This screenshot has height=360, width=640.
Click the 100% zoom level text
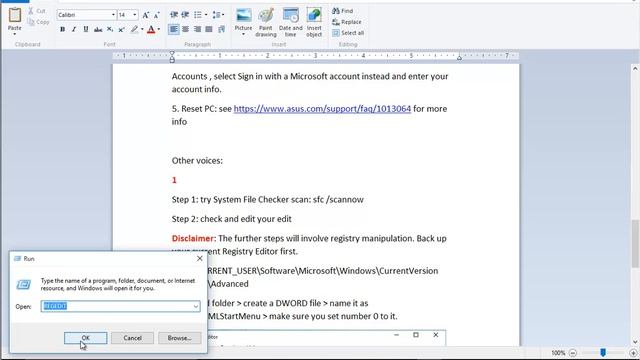pyautogui.click(x=558, y=353)
